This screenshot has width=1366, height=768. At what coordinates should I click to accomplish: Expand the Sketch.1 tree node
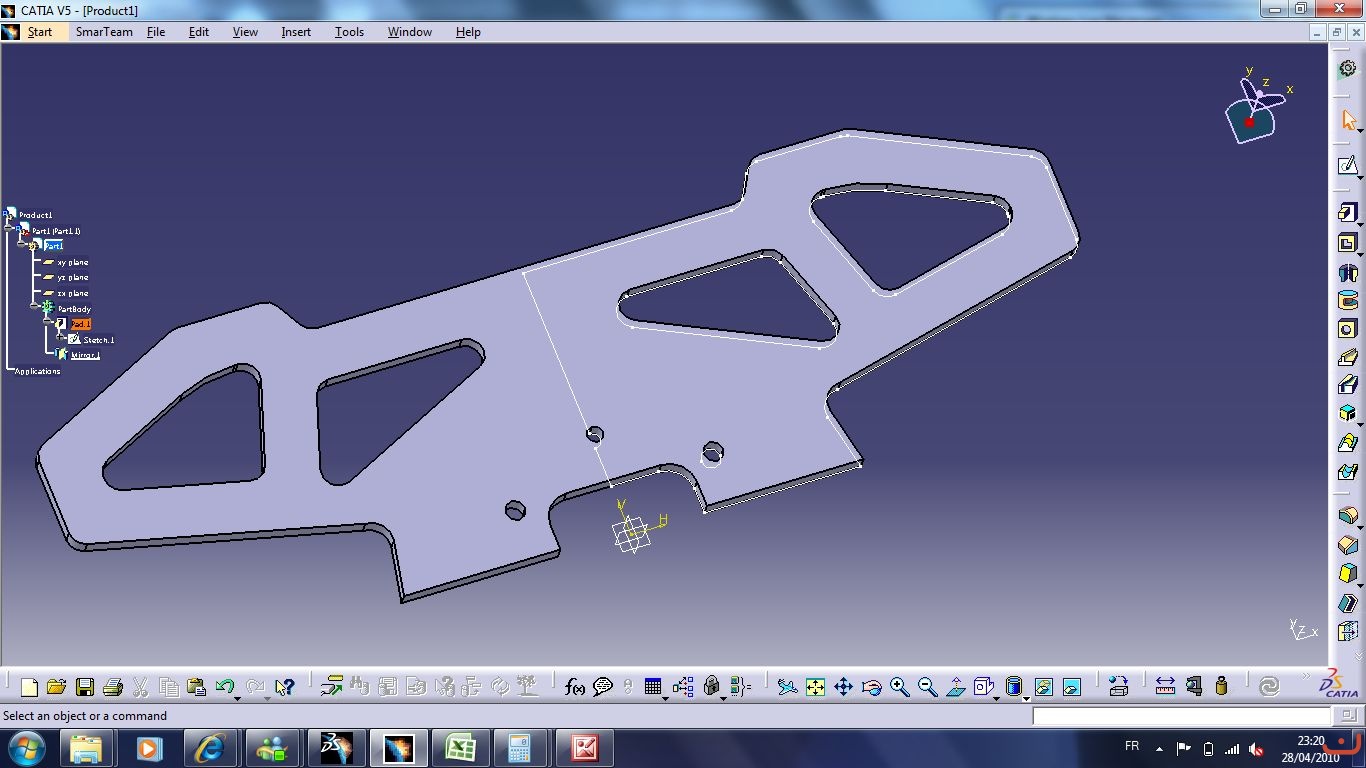pos(60,339)
